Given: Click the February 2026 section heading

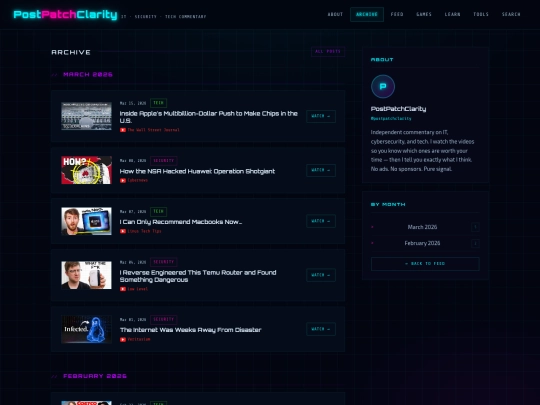Looking at the screenshot, I should tap(95, 376).
